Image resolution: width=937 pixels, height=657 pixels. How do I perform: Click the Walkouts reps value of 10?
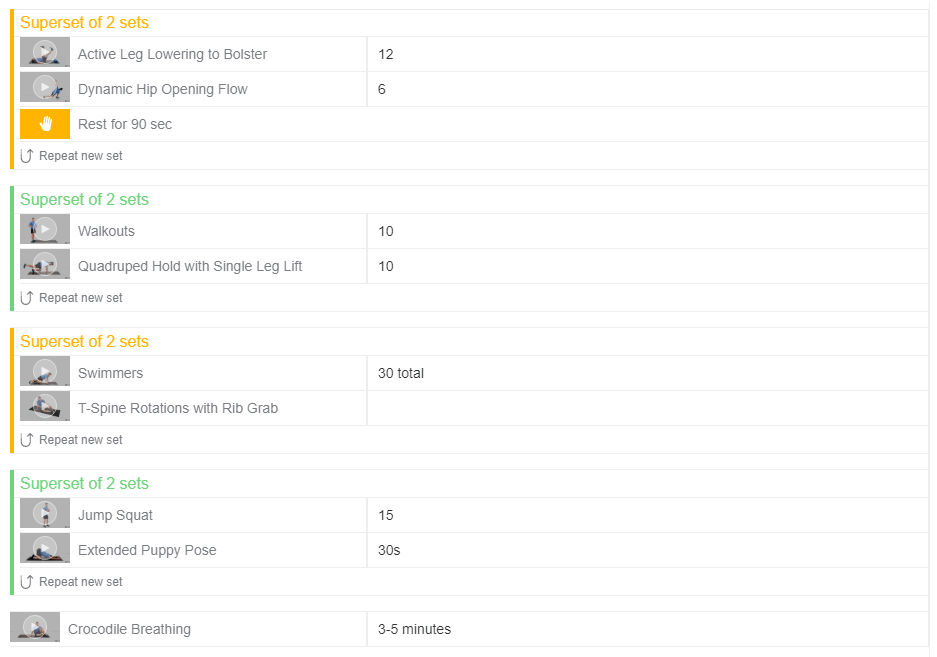[386, 231]
